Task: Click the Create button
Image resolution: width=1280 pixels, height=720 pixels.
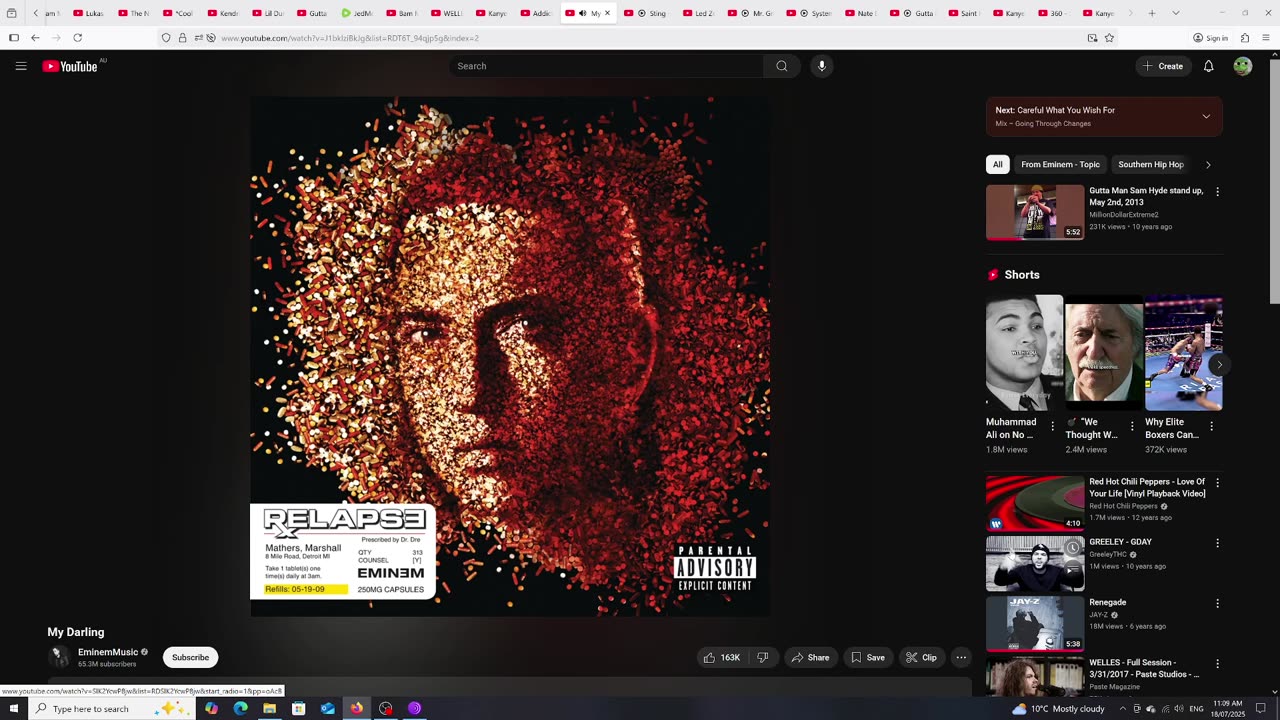Action: tap(1163, 66)
